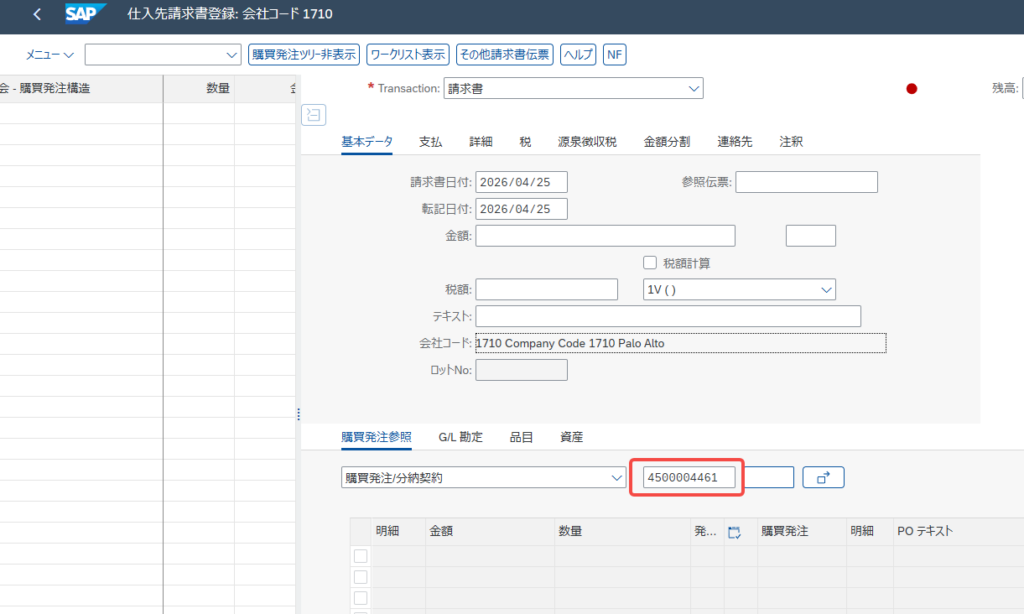The width and height of the screenshot is (1024, 614).
Task: Click the calendar icon in the table header
Action: click(x=735, y=532)
